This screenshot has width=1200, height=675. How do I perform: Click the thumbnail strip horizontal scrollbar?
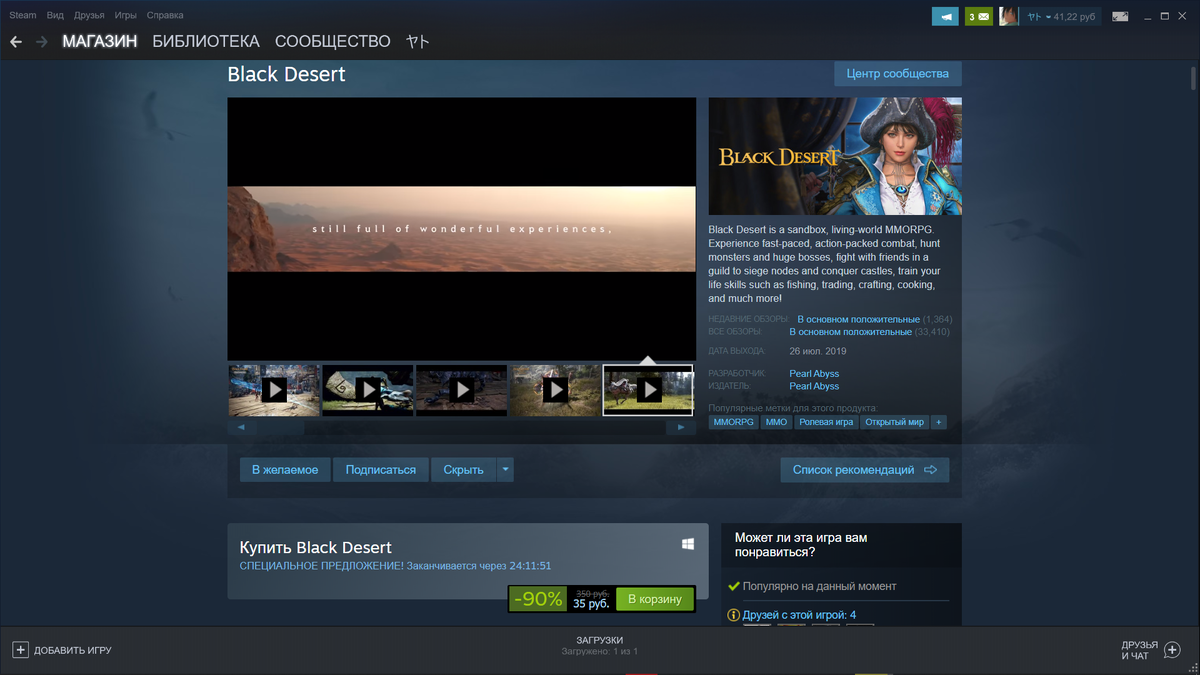tap(461, 427)
